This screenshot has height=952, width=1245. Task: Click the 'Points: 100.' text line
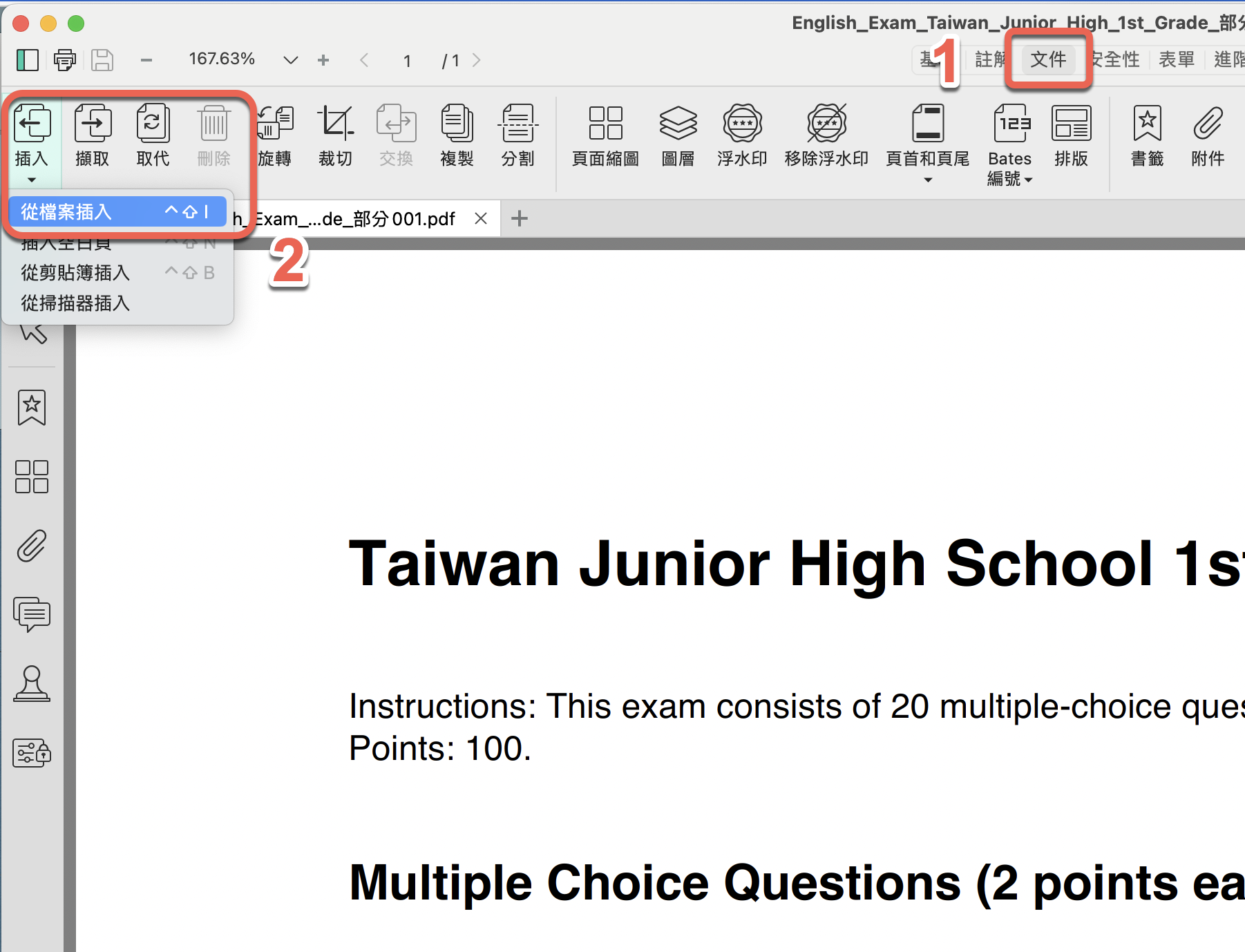tap(440, 748)
